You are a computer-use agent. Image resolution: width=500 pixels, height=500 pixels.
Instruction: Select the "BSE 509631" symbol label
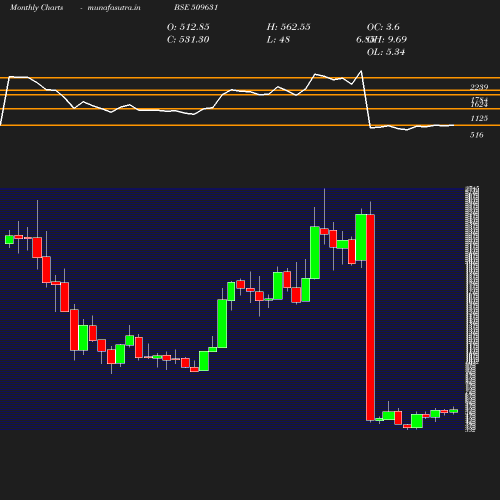196,7
